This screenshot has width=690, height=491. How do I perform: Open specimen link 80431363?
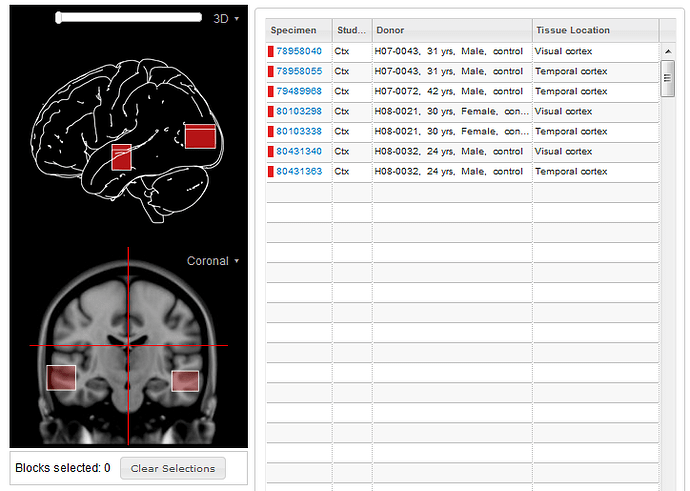pyautogui.click(x=299, y=171)
